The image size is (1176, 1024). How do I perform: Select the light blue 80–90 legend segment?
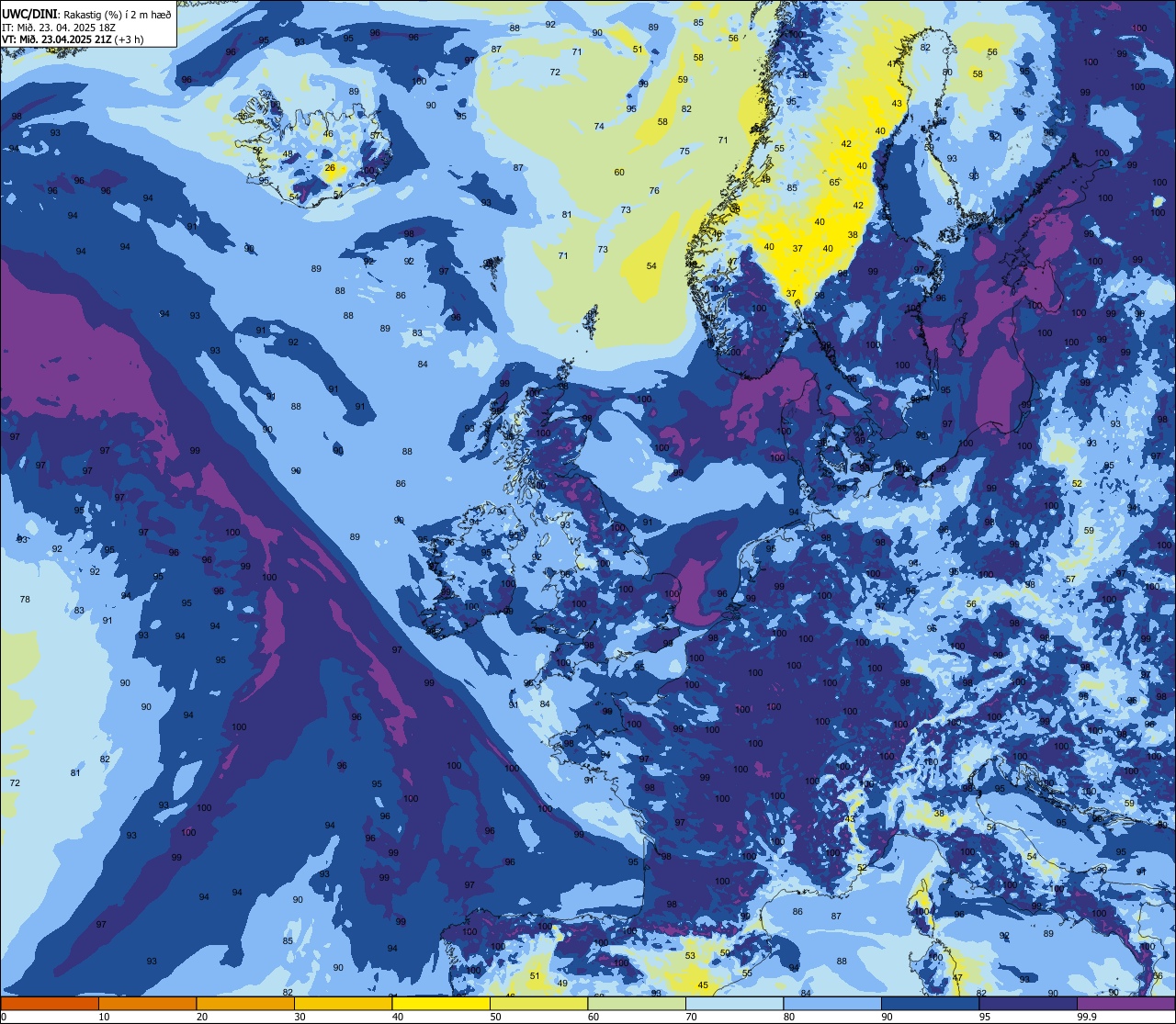tap(832, 1003)
